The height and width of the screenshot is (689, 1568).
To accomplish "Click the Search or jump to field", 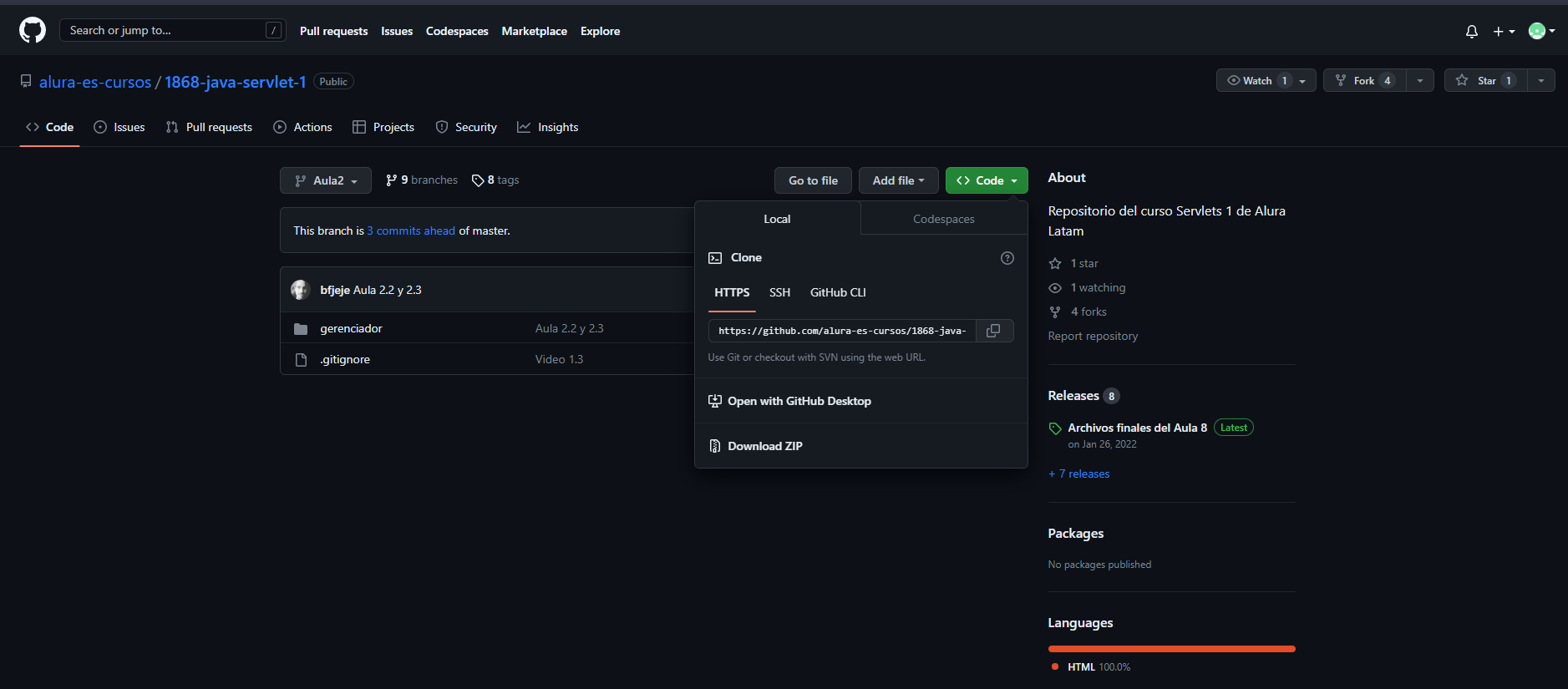I will pos(173,30).
